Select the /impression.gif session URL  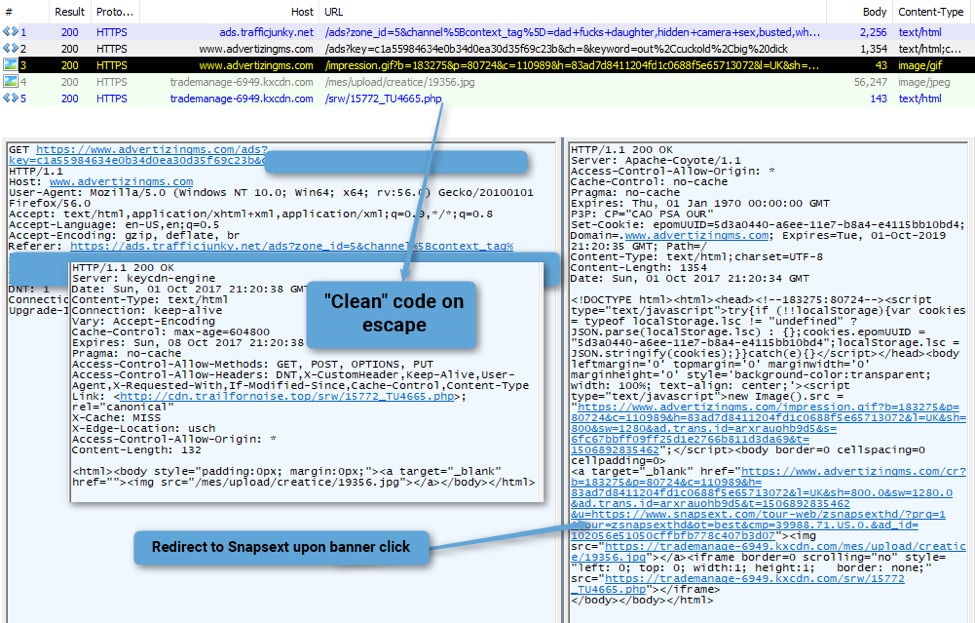click(x=571, y=65)
